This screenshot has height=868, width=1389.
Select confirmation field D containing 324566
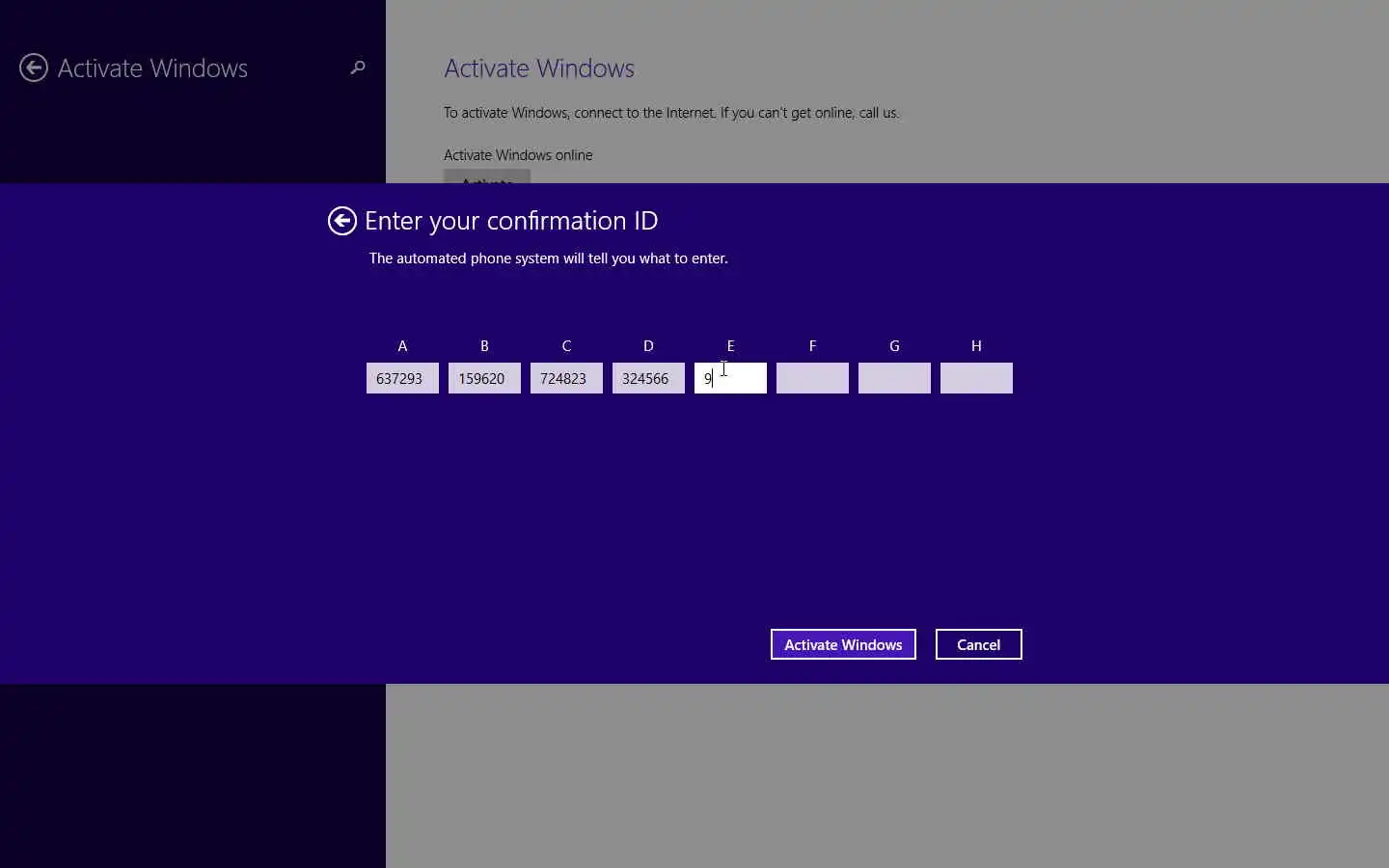648,378
